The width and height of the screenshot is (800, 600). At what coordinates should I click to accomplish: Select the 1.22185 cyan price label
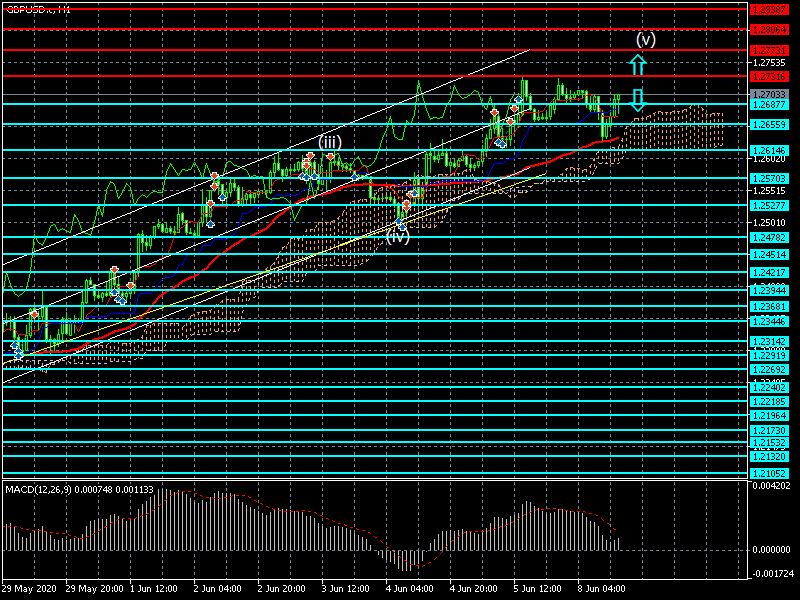point(769,402)
